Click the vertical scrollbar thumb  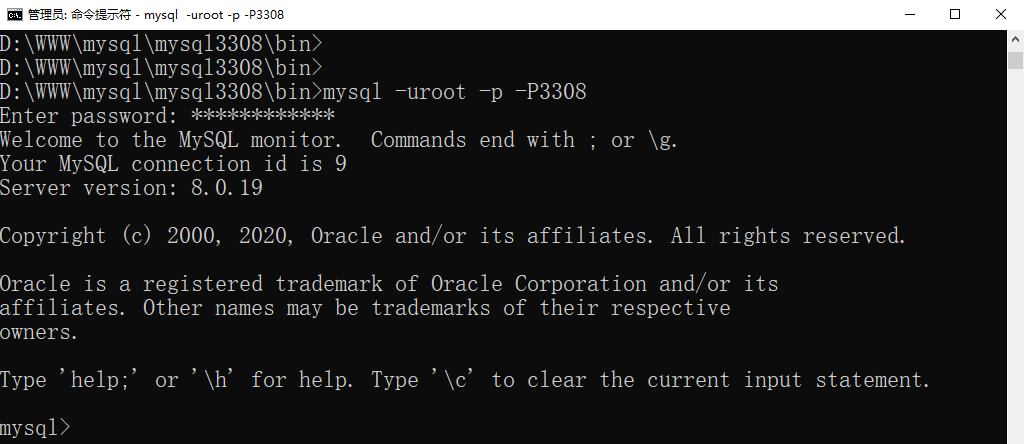point(1016,60)
